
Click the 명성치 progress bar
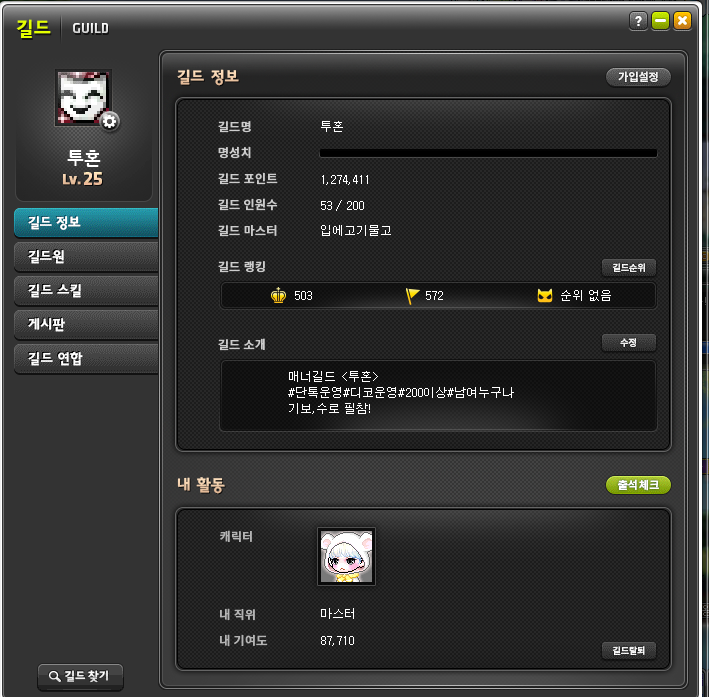488,153
